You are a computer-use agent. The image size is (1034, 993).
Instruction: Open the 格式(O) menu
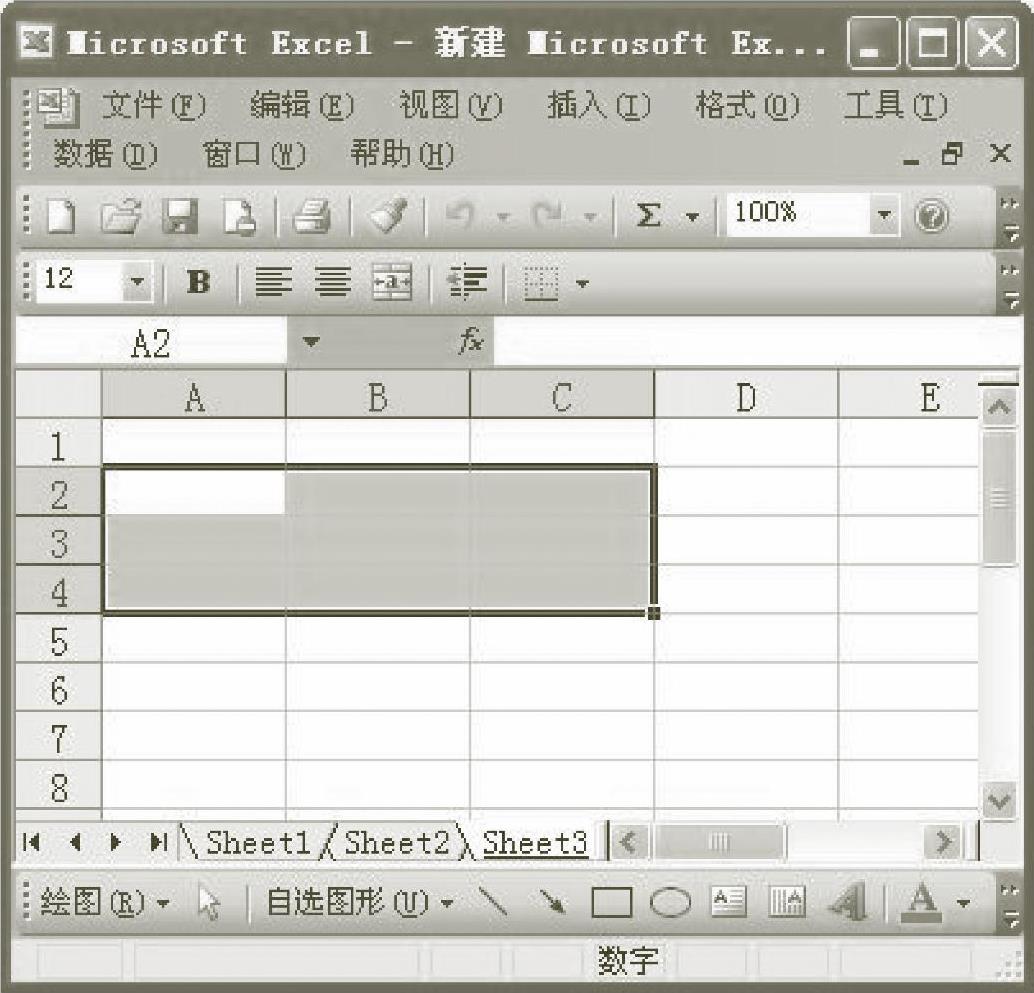coord(747,105)
